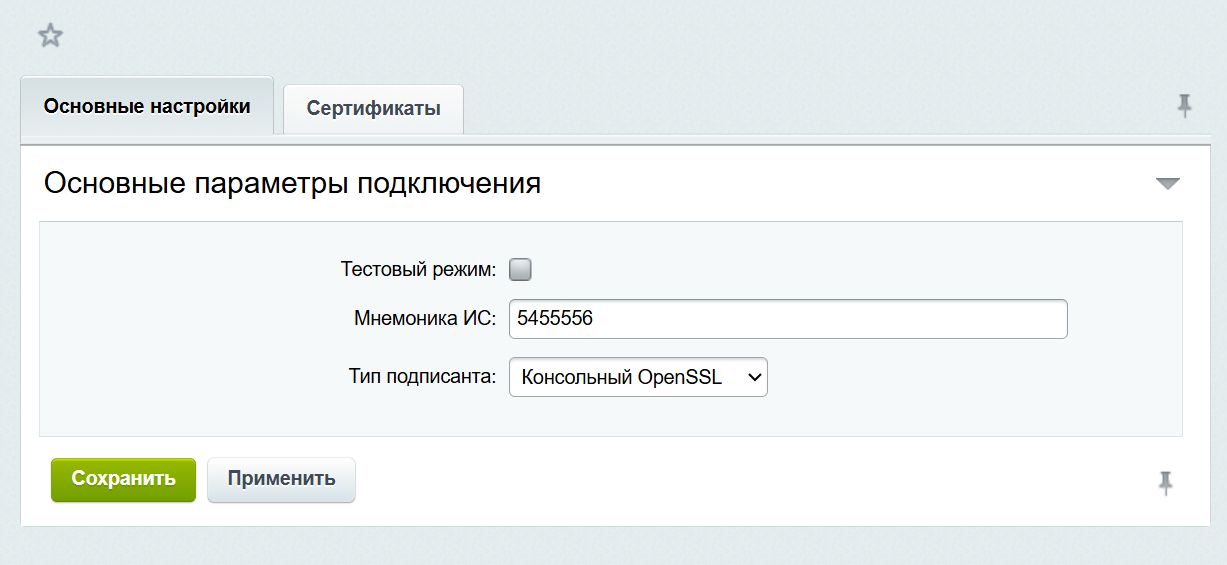Click the empty right end of the Мнемоника field
This screenshot has height=565, width=1227.
click(x=1000, y=319)
